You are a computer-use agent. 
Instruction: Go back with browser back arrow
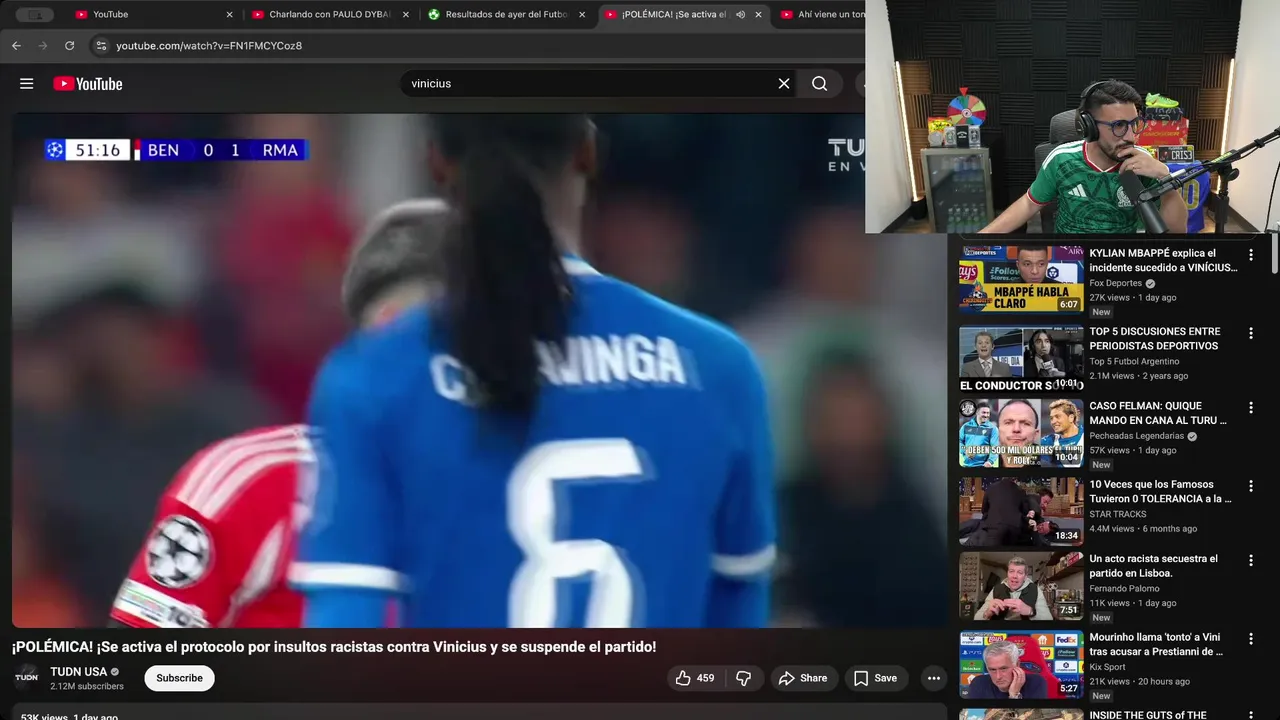16,46
